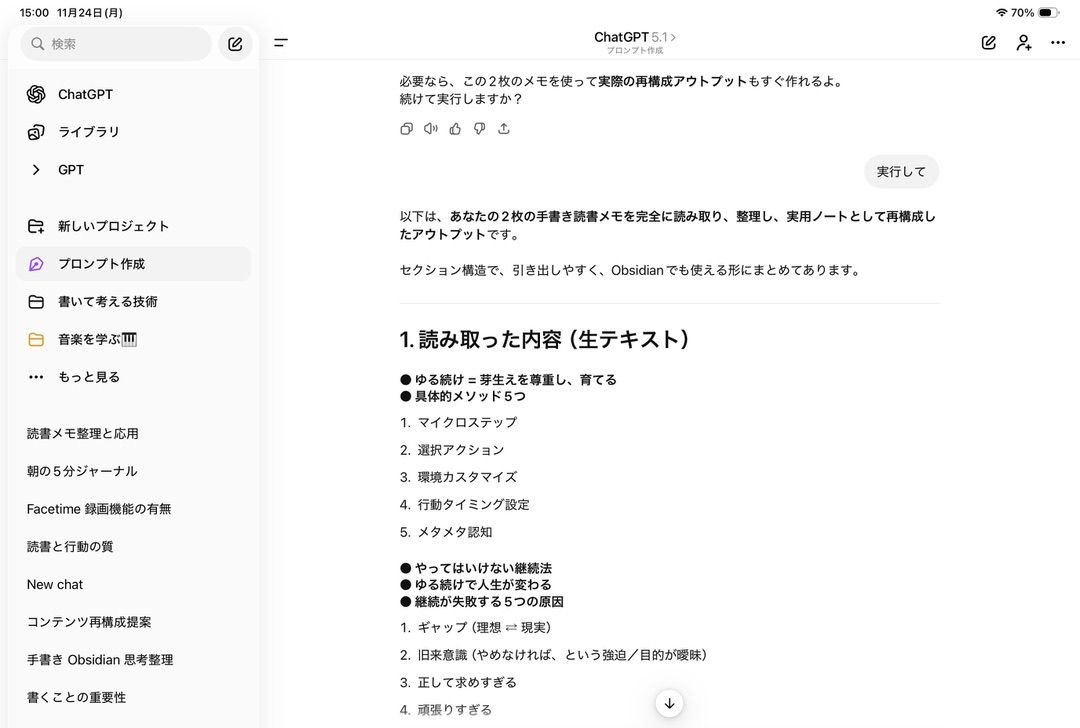Open the ChatGPT 5.1 model selector
1080x728 pixels.
(637, 36)
